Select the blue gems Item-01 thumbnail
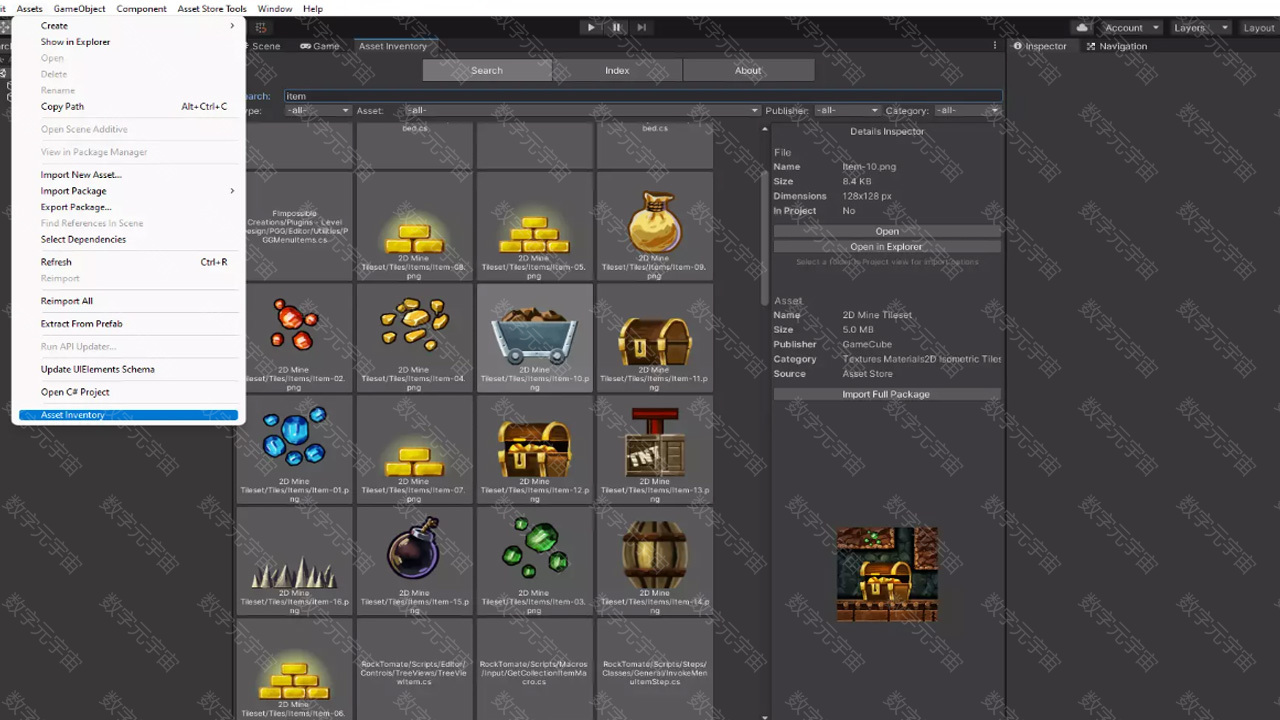The width and height of the screenshot is (1280, 720). click(294, 448)
